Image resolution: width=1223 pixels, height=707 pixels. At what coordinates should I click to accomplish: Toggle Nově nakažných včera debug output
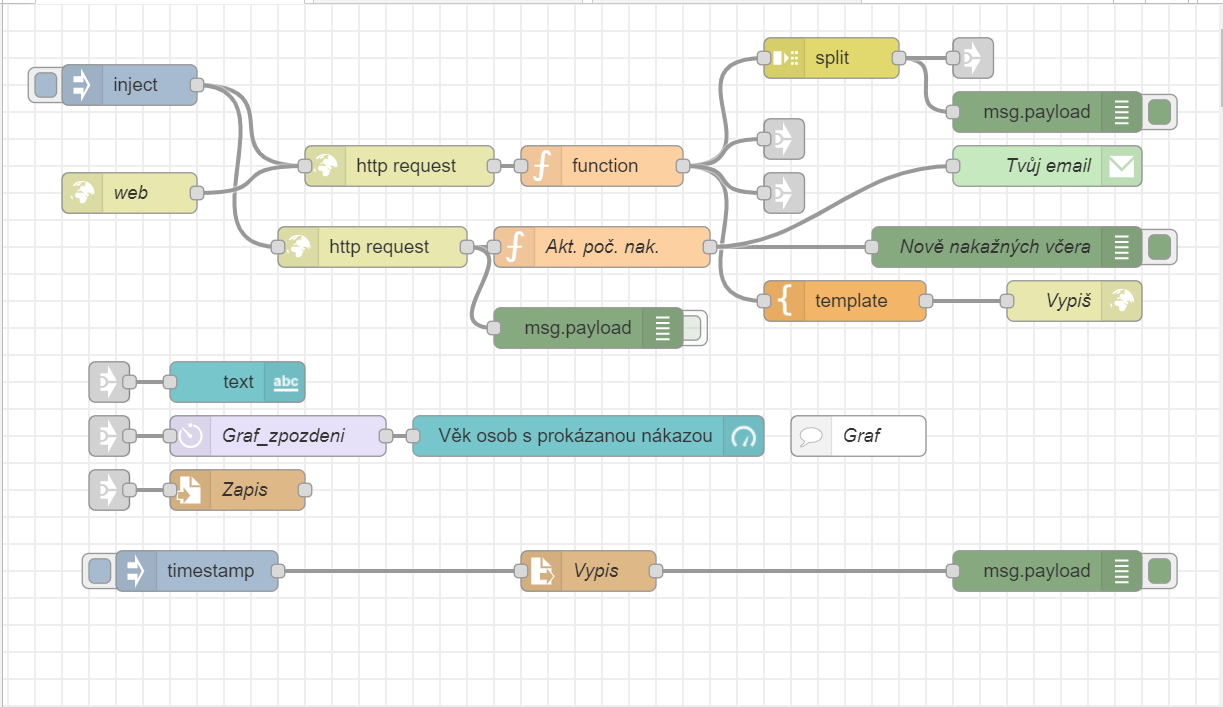click(x=1159, y=247)
